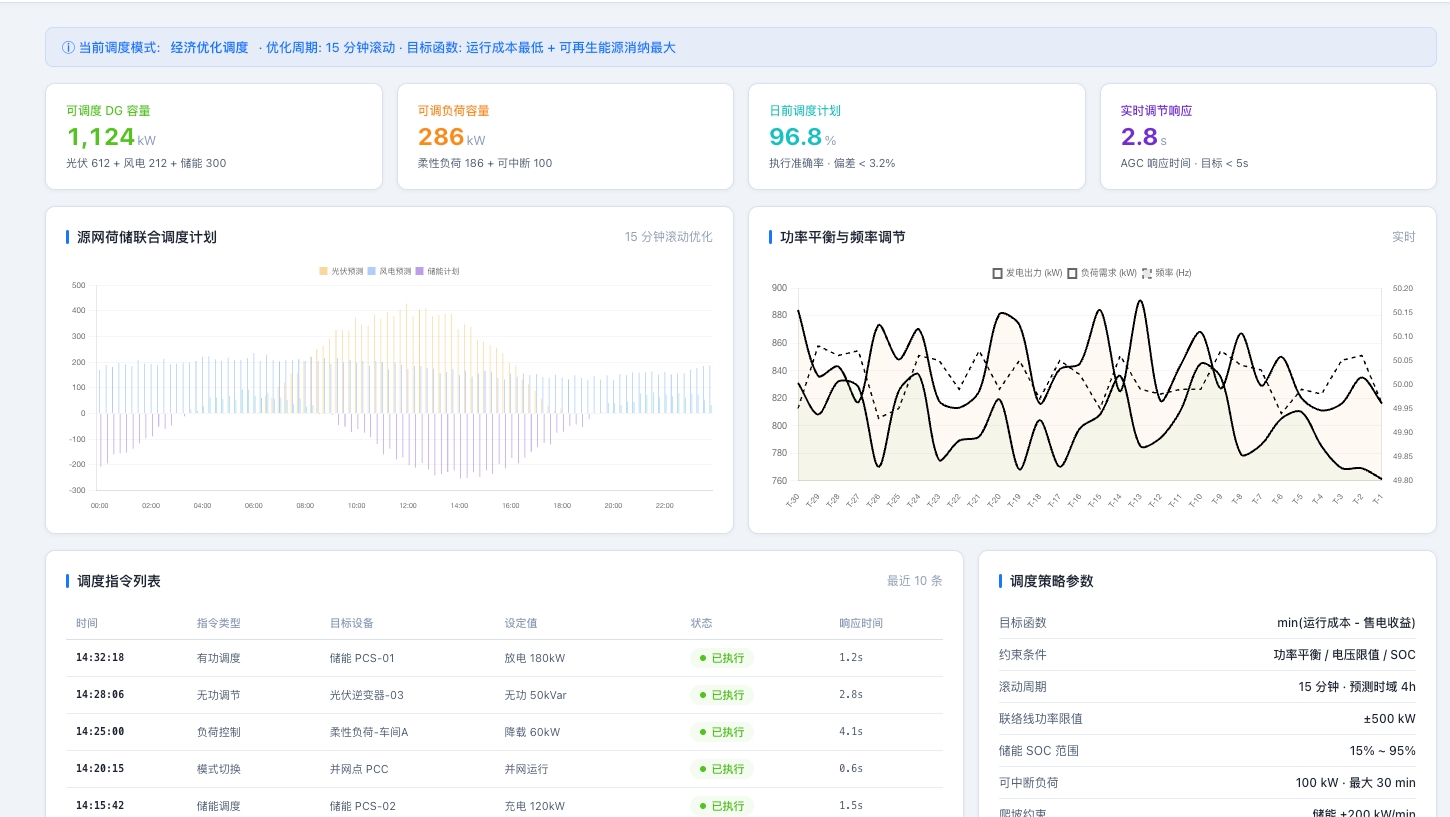
Task: Toggle 负荷需求 (kW) legend box
Action: pos(1072,273)
